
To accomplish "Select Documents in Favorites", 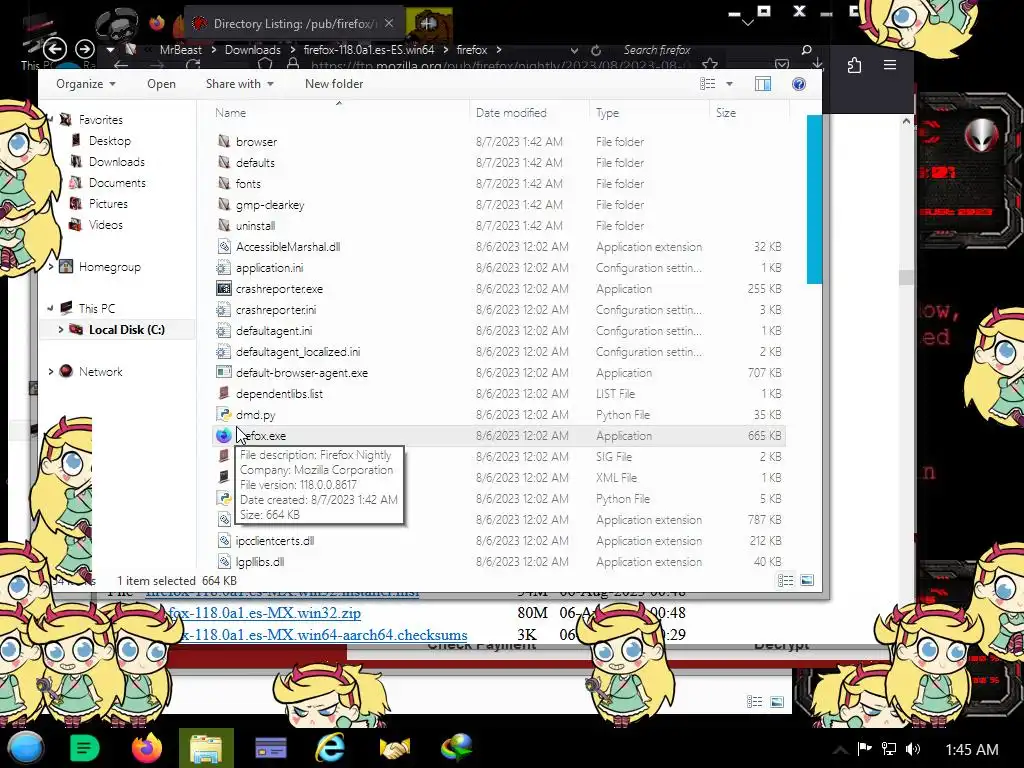I will (x=117, y=182).
